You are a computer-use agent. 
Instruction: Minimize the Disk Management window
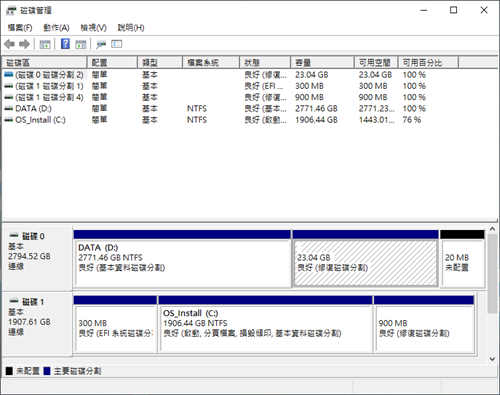(424, 10)
